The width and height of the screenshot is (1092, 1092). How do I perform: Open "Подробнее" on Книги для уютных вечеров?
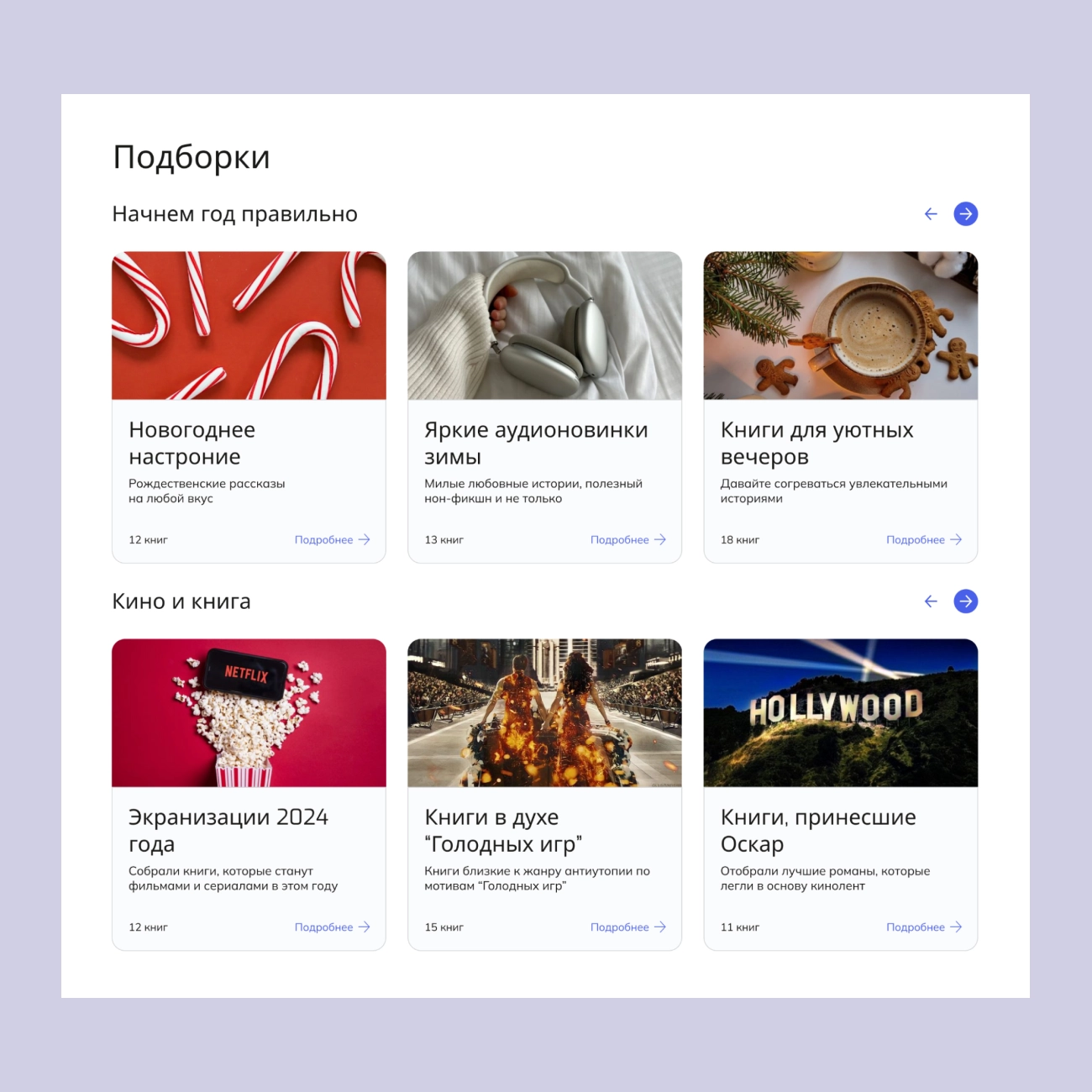coord(924,540)
